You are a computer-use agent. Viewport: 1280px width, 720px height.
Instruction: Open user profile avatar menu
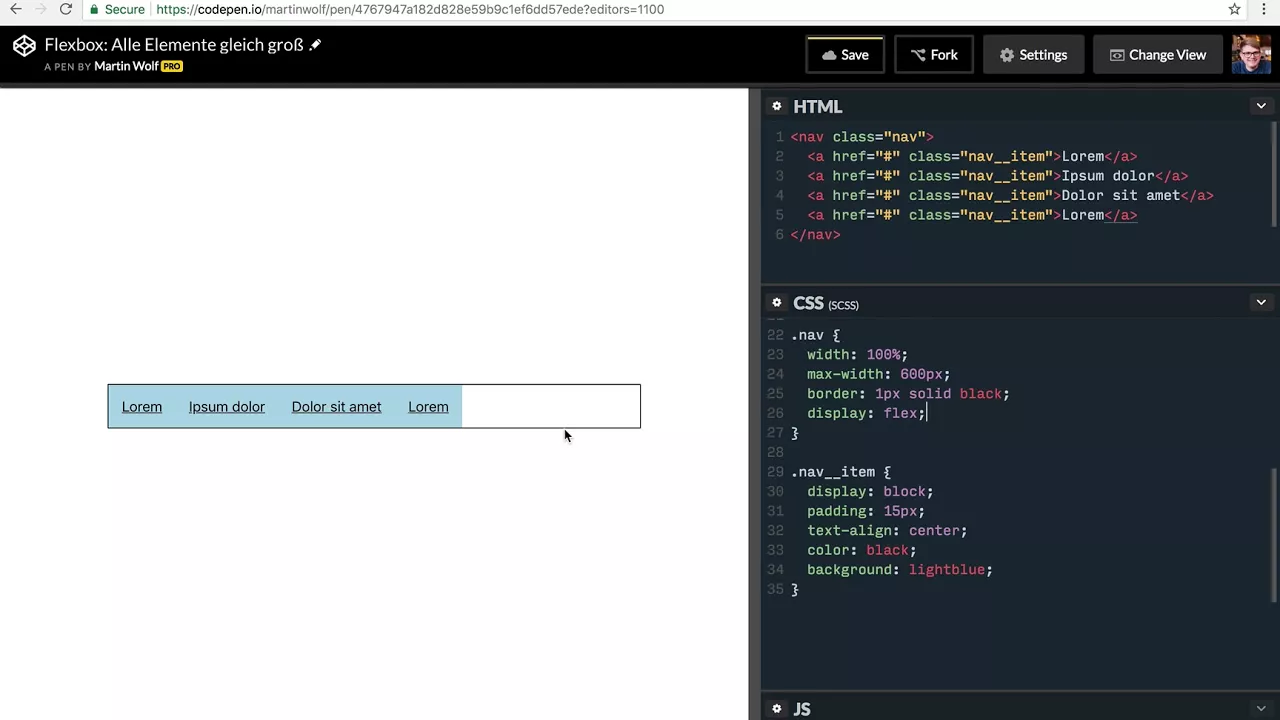point(1251,55)
